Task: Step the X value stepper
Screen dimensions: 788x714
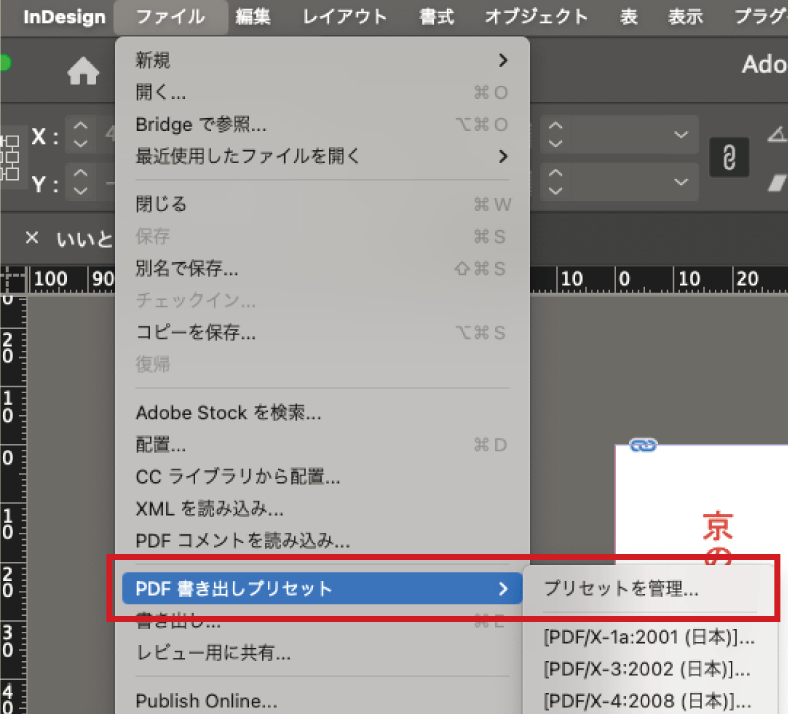Action: [x=80, y=135]
